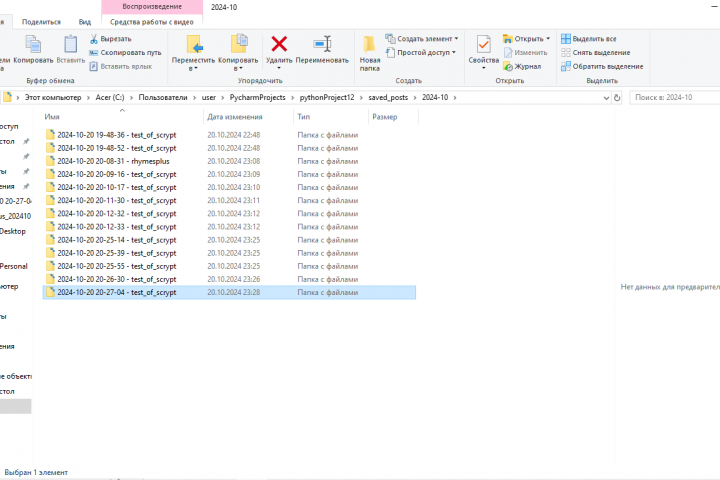
Task: Click the date 20.10.2024 23:28 cell
Action: point(234,293)
